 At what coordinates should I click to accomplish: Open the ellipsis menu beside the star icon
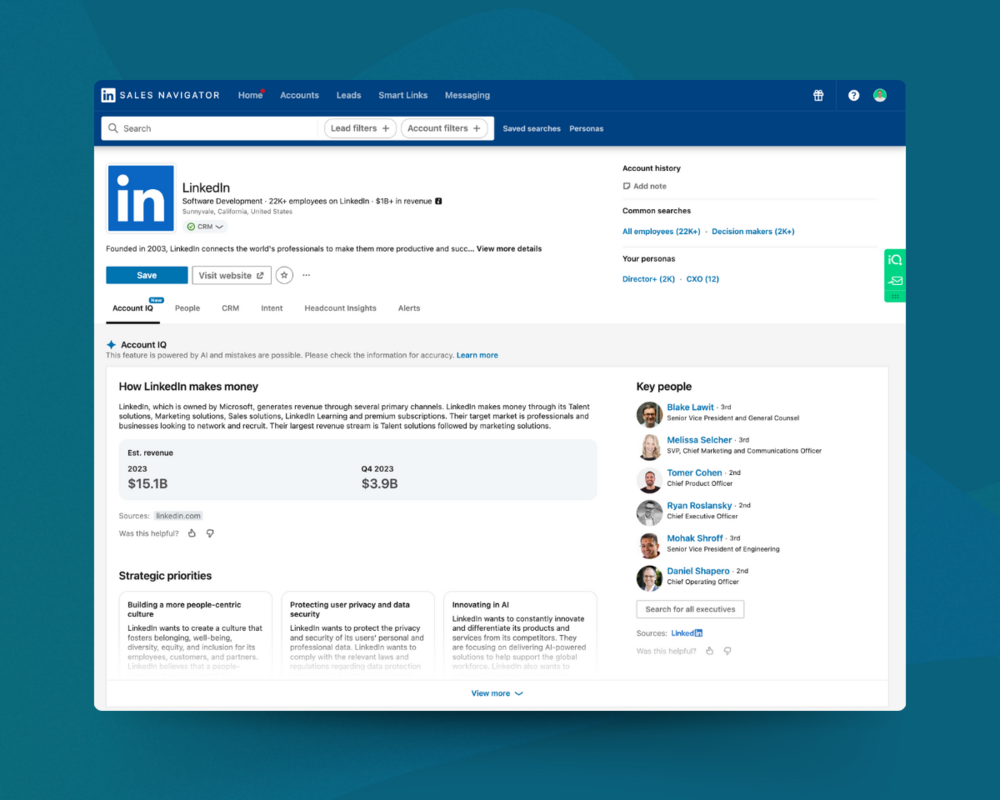click(x=306, y=275)
